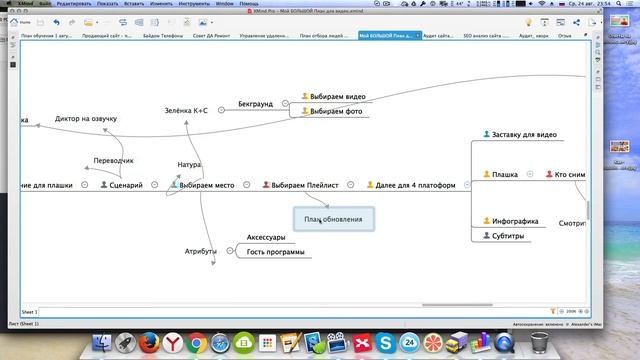Image resolution: width=640 pixels, height=360 pixels.
Task: Select the Диктор на озвучку topic
Action: (x=86, y=119)
